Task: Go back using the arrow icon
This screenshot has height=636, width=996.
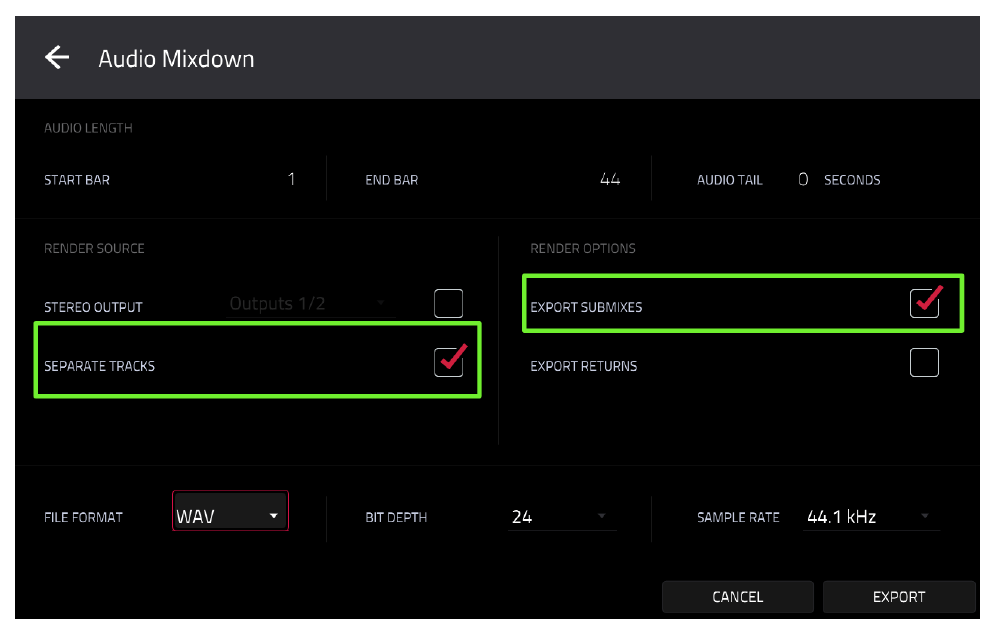Action: (x=57, y=57)
